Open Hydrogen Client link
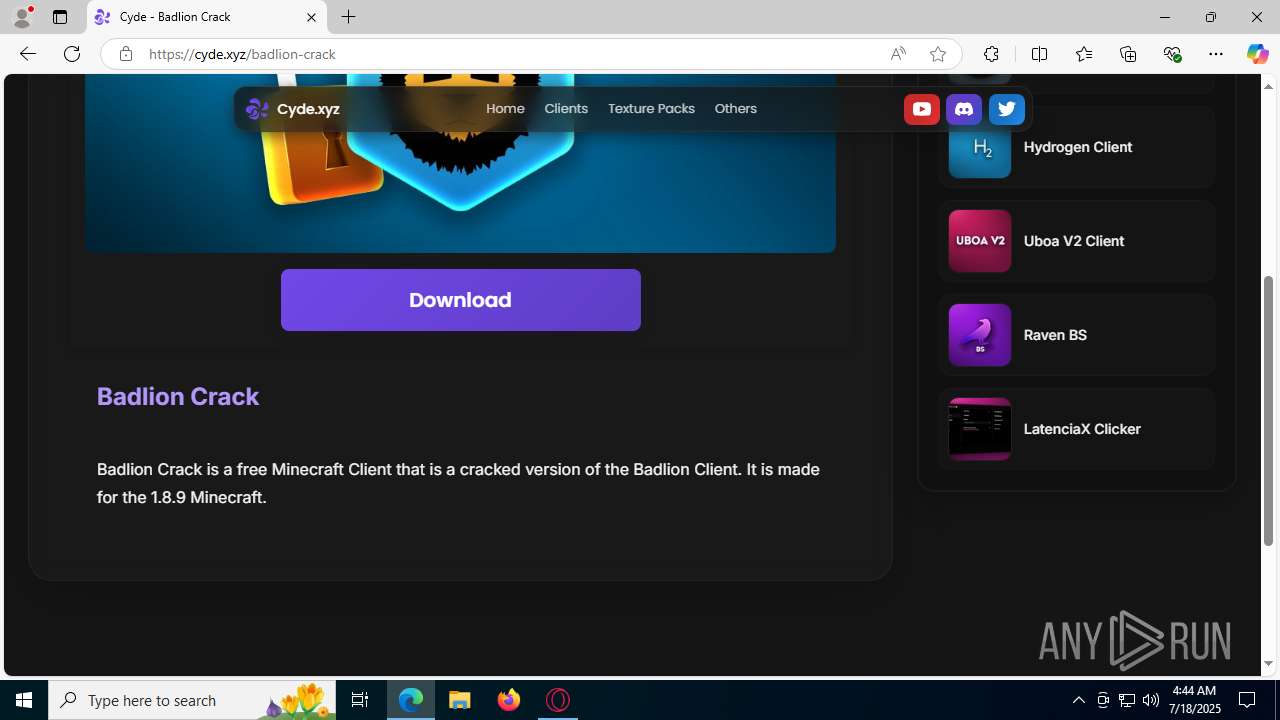This screenshot has width=1280, height=720. [x=1078, y=147]
